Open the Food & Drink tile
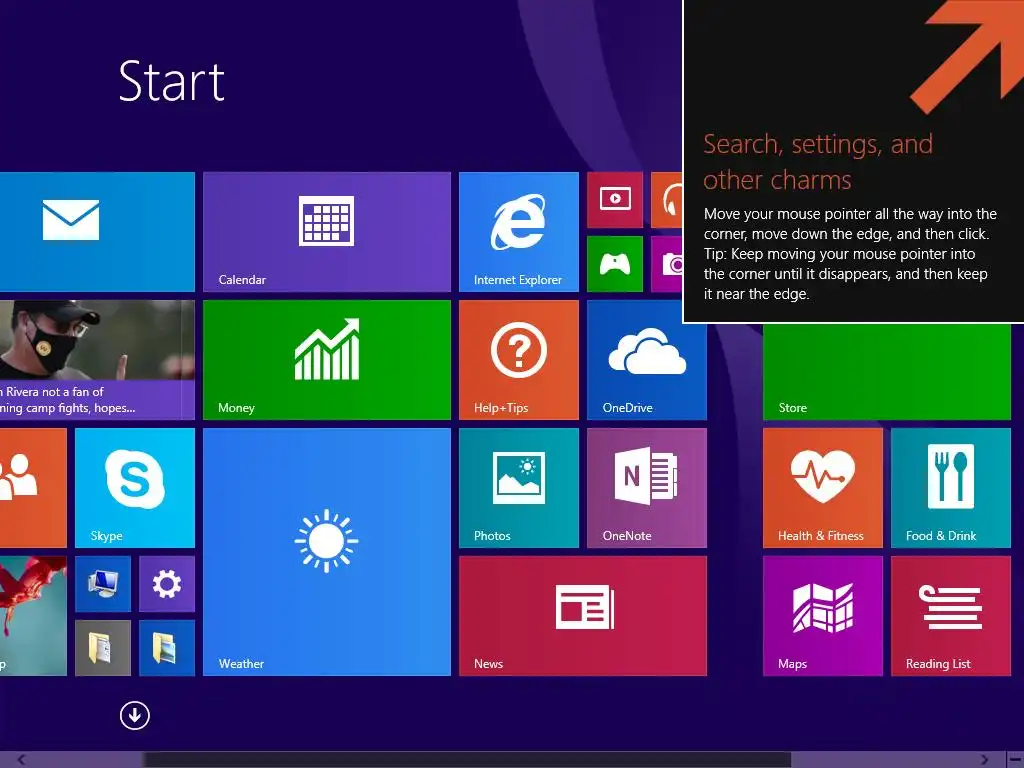The width and height of the screenshot is (1024, 768). (951, 488)
